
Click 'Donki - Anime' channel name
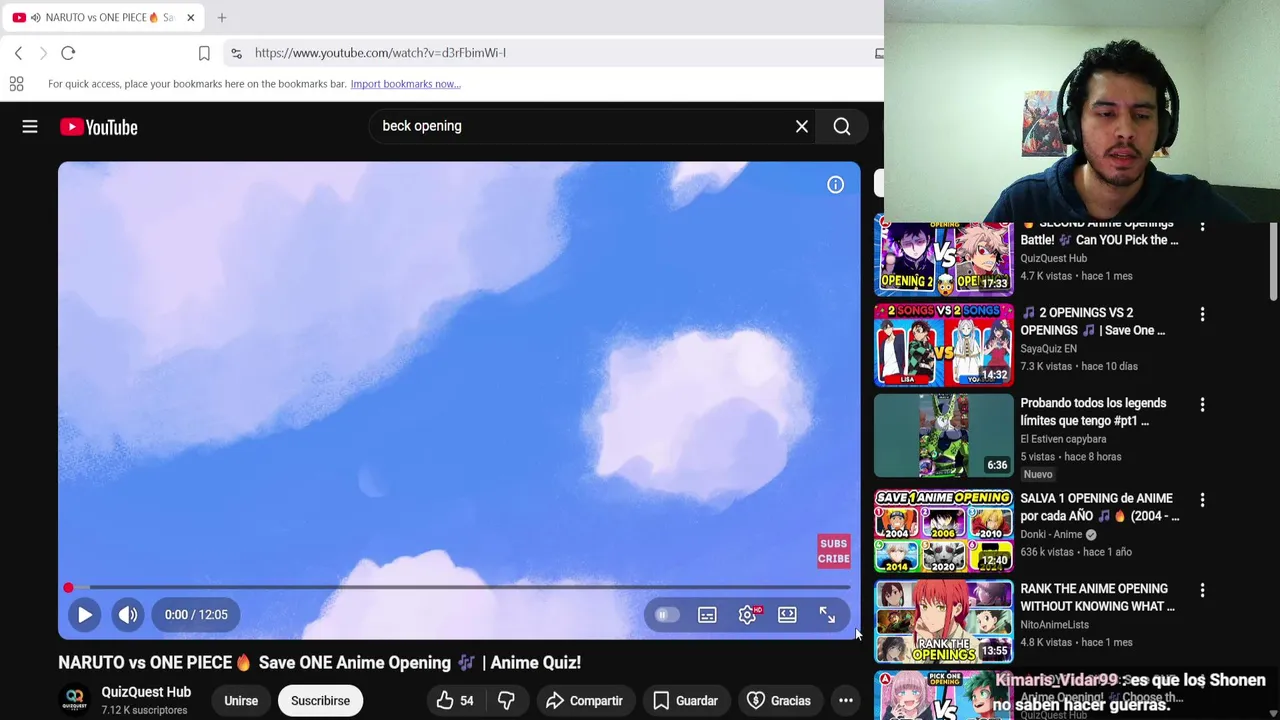(x=1051, y=535)
